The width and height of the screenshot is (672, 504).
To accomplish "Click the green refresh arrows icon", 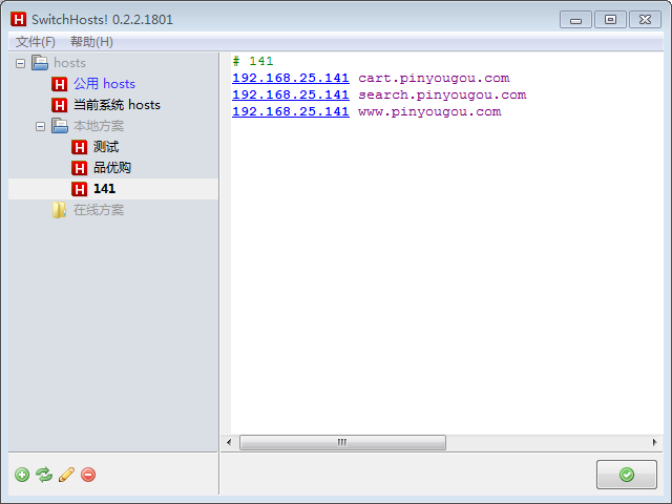I will point(44,474).
